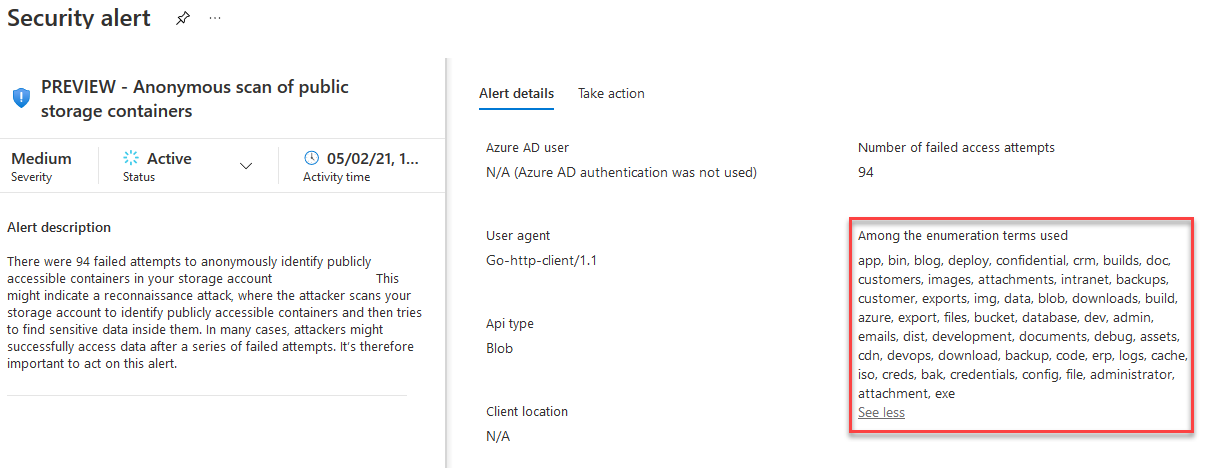Click the Client location N/A value
This screenshot has height=468, width=1207.
pyautogui.click(x=498, y=436)
